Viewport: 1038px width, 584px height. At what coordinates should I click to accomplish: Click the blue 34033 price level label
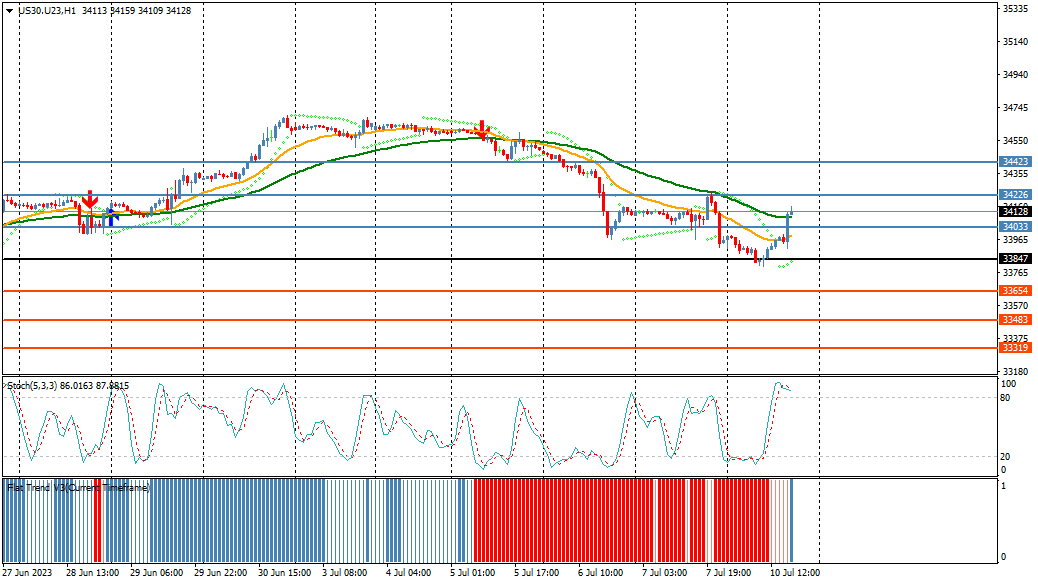pos(1015,226)
